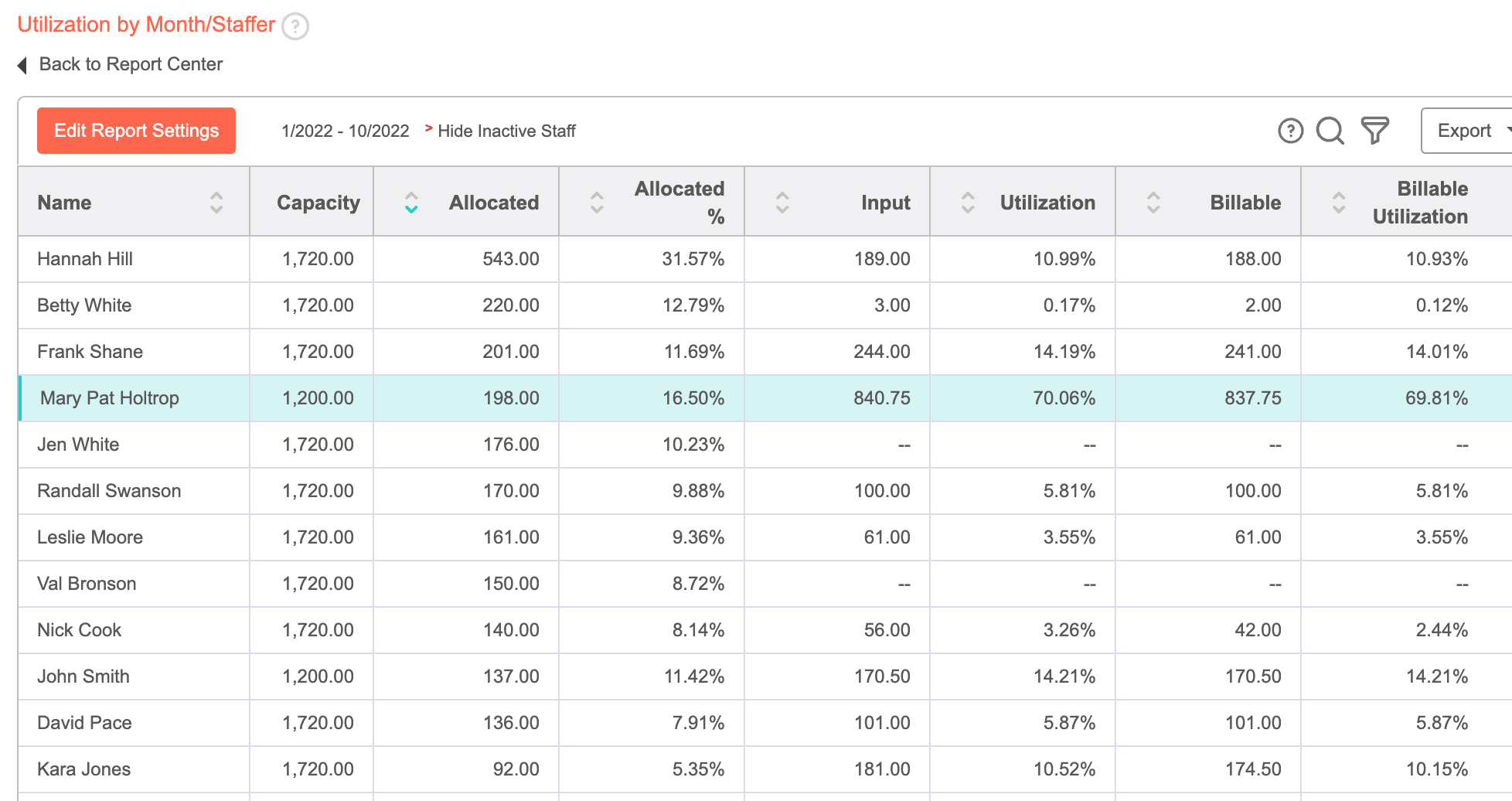Select the John Smith row name
The image size is (1512, 801).
(x=83, y=677)
